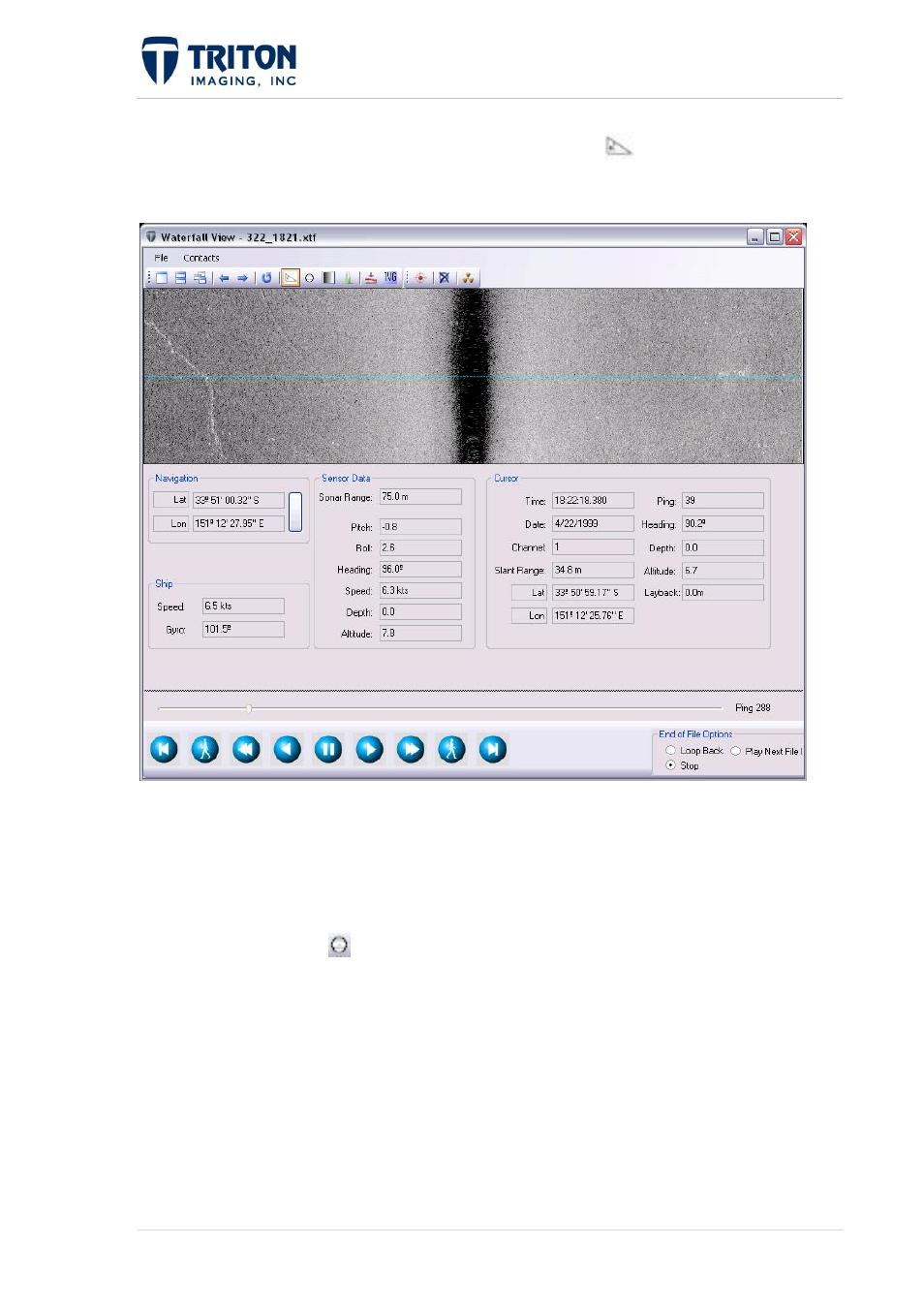Screen dimensions: 924x1308
Task: Click the Cursor Layback field
Action: tap(723, 592)
